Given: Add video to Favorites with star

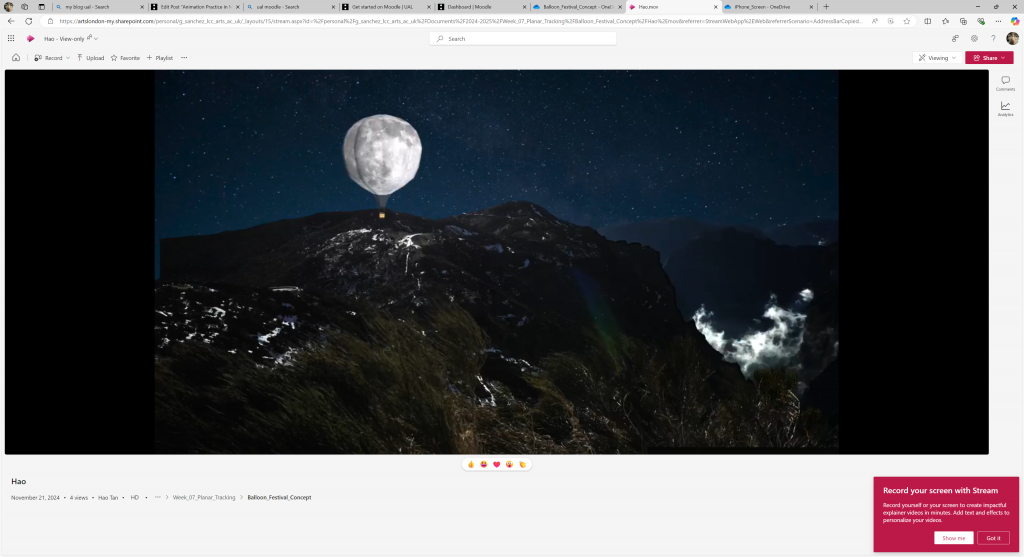Looking at the screenshot, I should click(x=125, y=58).
